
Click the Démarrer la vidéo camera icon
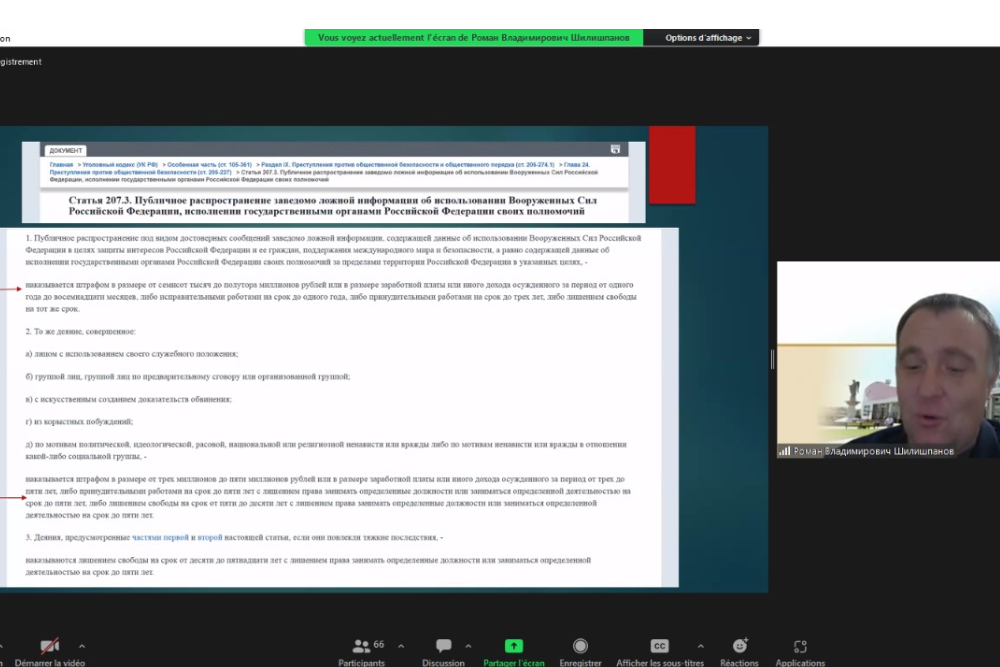pyautogui.click(x=48, y=646)
